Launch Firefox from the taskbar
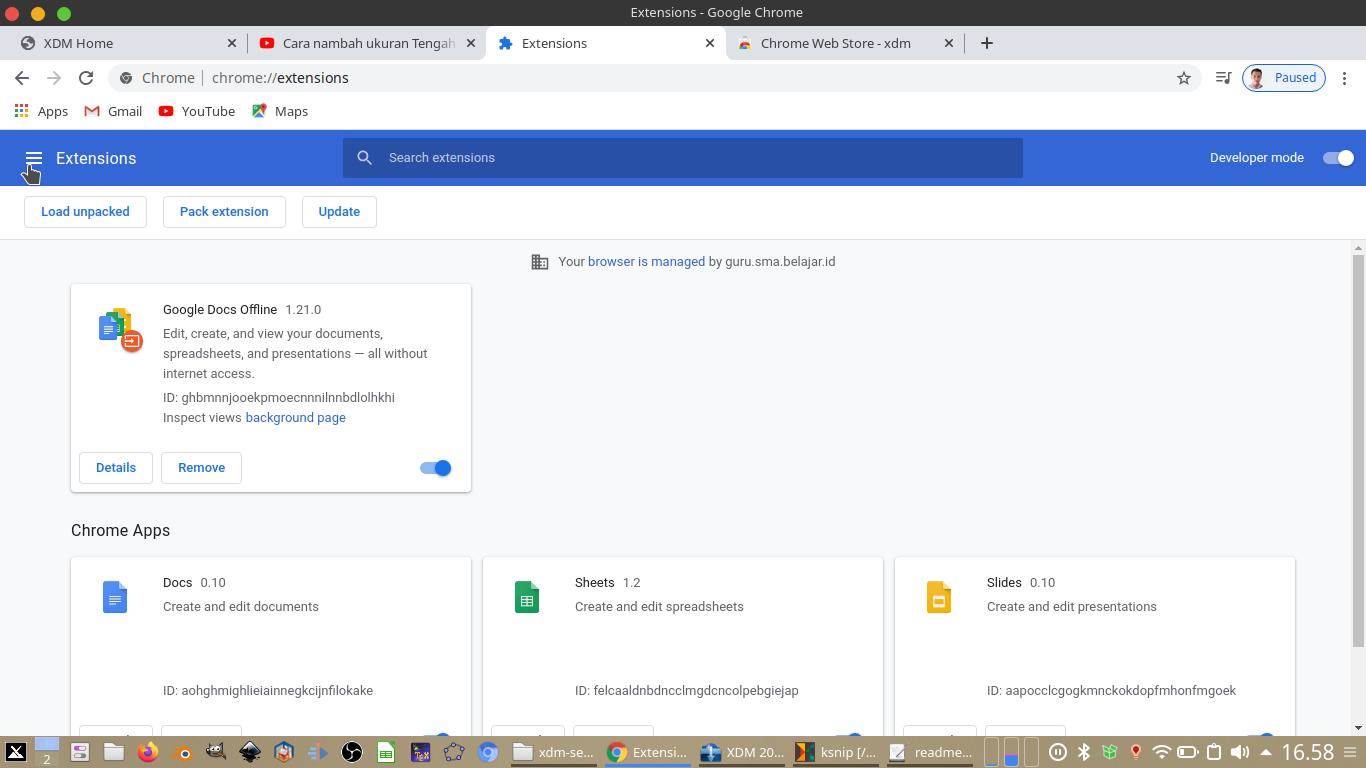The image size is (1366, 768). tap(148, 752)
